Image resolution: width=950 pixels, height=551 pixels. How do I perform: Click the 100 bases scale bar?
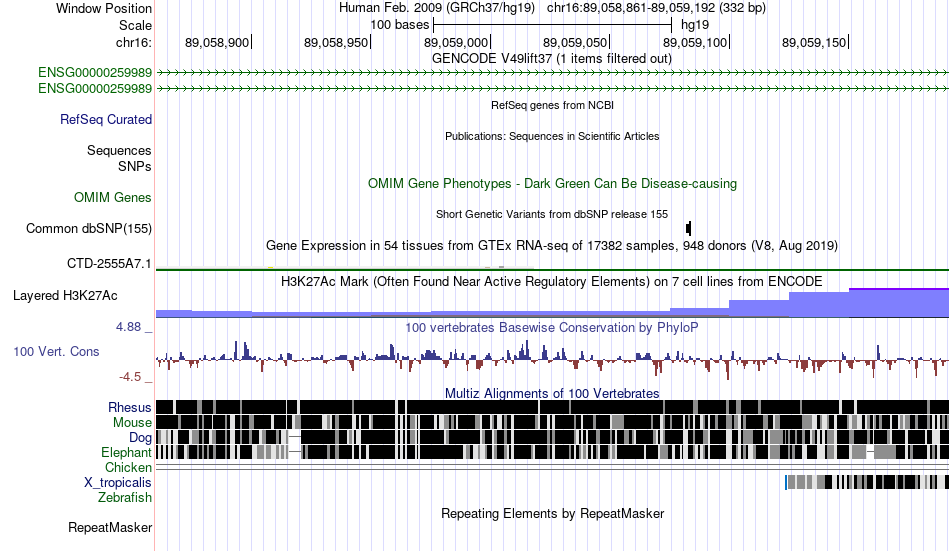[x=553, y=25]
